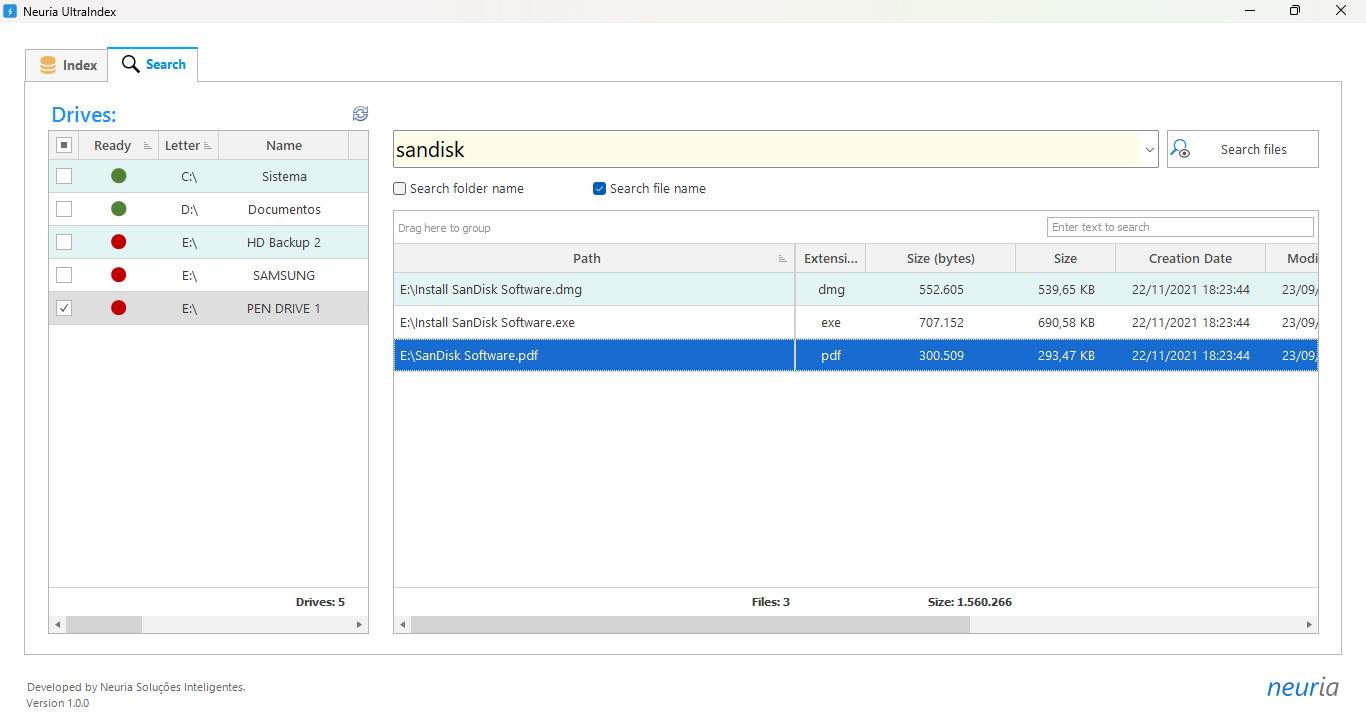Enable the Search folder name checkbox

[x=399, y=188]
